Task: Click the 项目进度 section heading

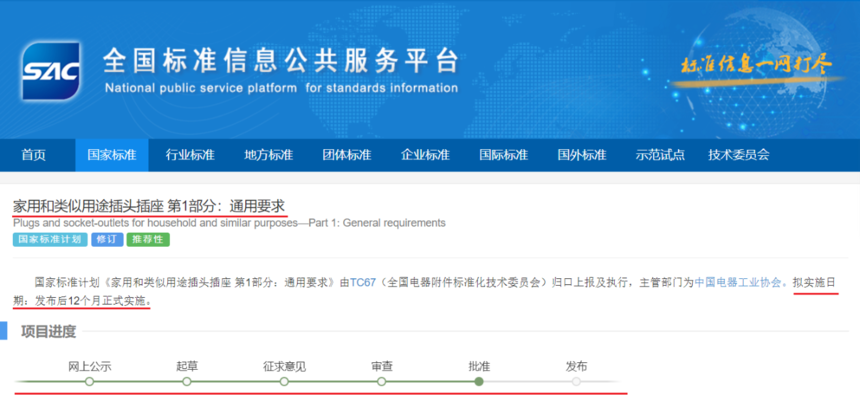Action: pos(49,332)
